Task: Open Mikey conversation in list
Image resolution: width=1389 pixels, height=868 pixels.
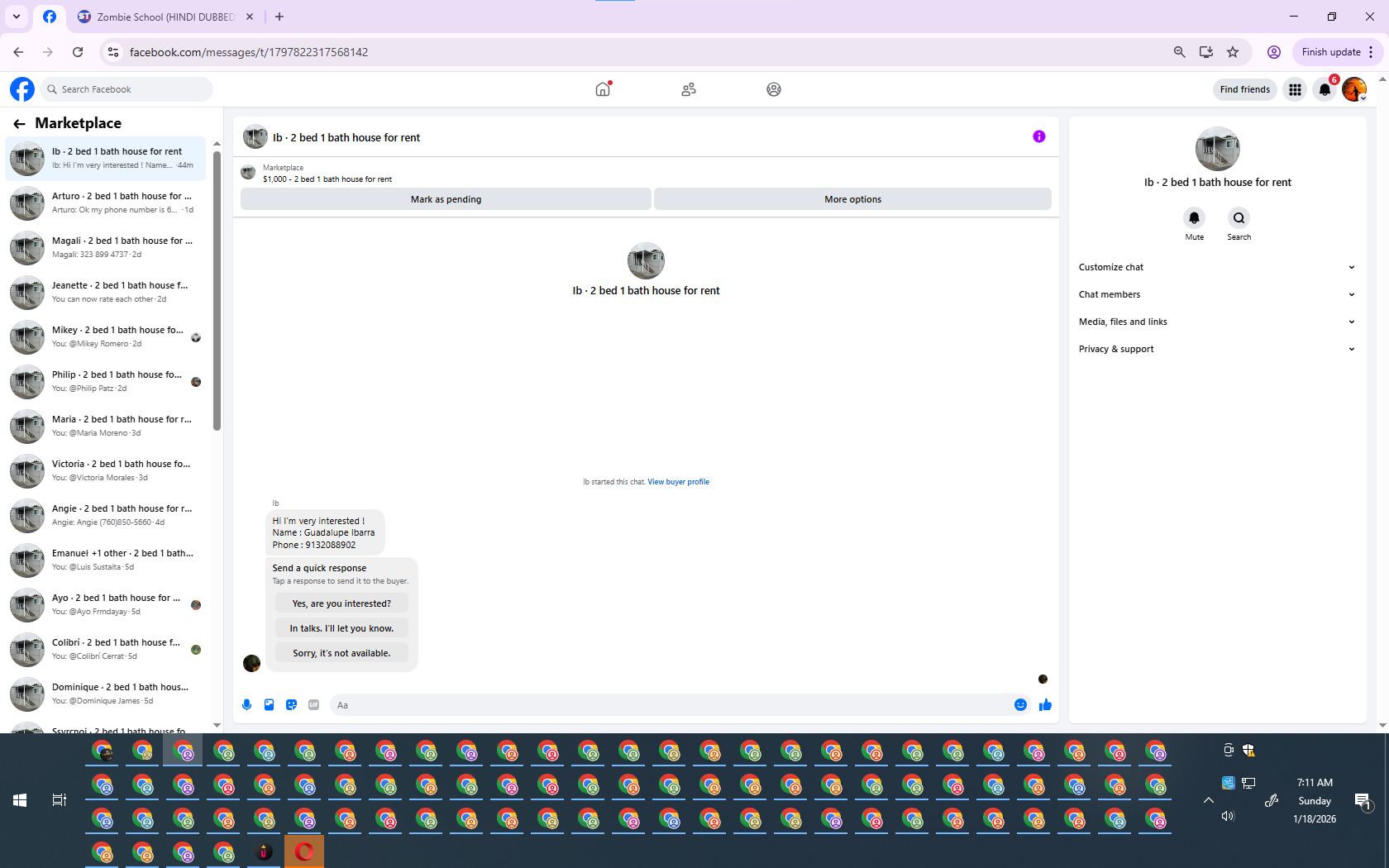Action: coord(106,337)
